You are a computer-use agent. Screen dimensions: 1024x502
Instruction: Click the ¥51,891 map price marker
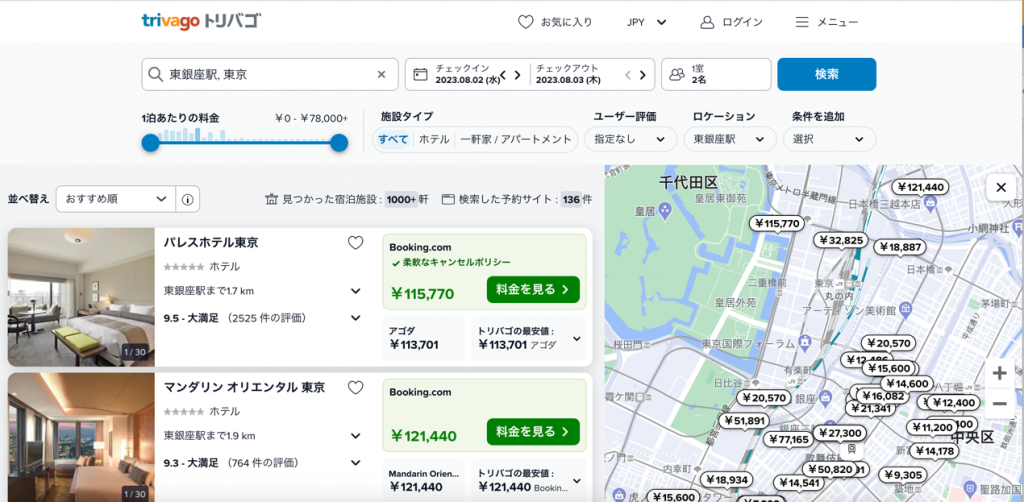[744, 421]
